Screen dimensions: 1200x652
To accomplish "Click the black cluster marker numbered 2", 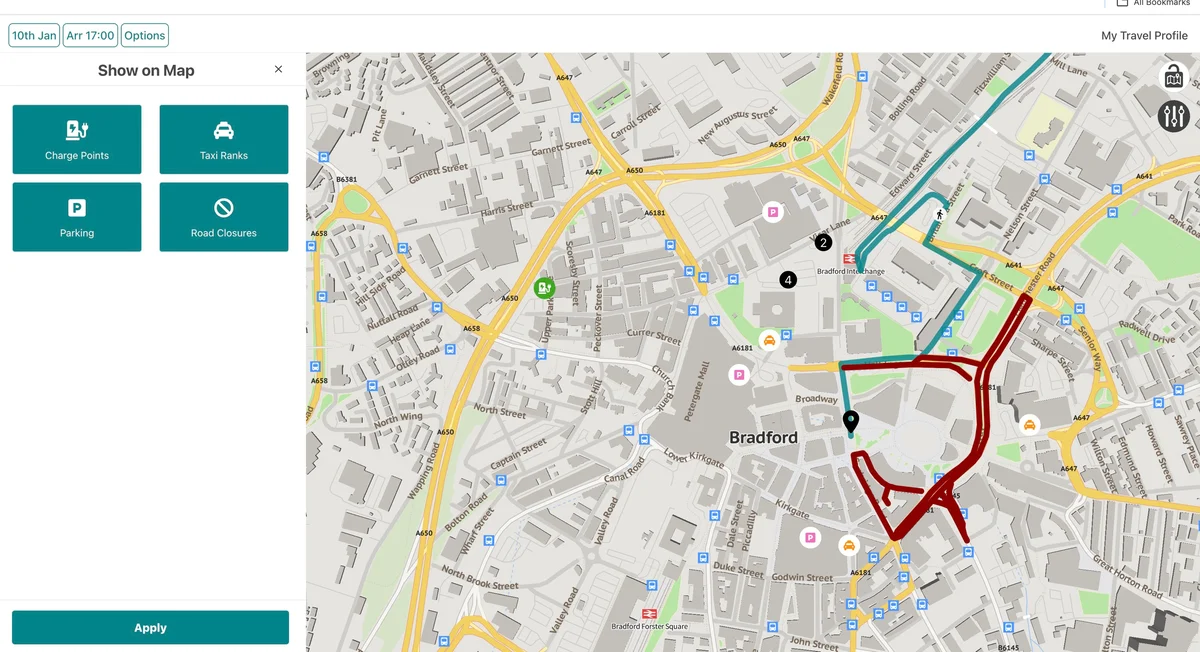I will [823, 242].
